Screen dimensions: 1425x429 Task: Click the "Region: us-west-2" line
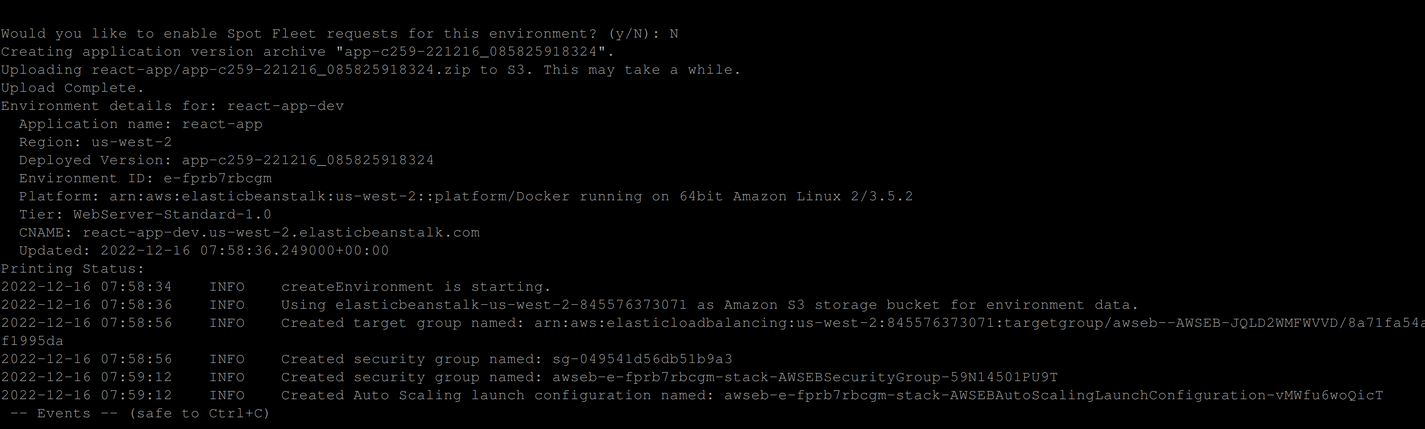pyautogui.click(x=95, y=142)
